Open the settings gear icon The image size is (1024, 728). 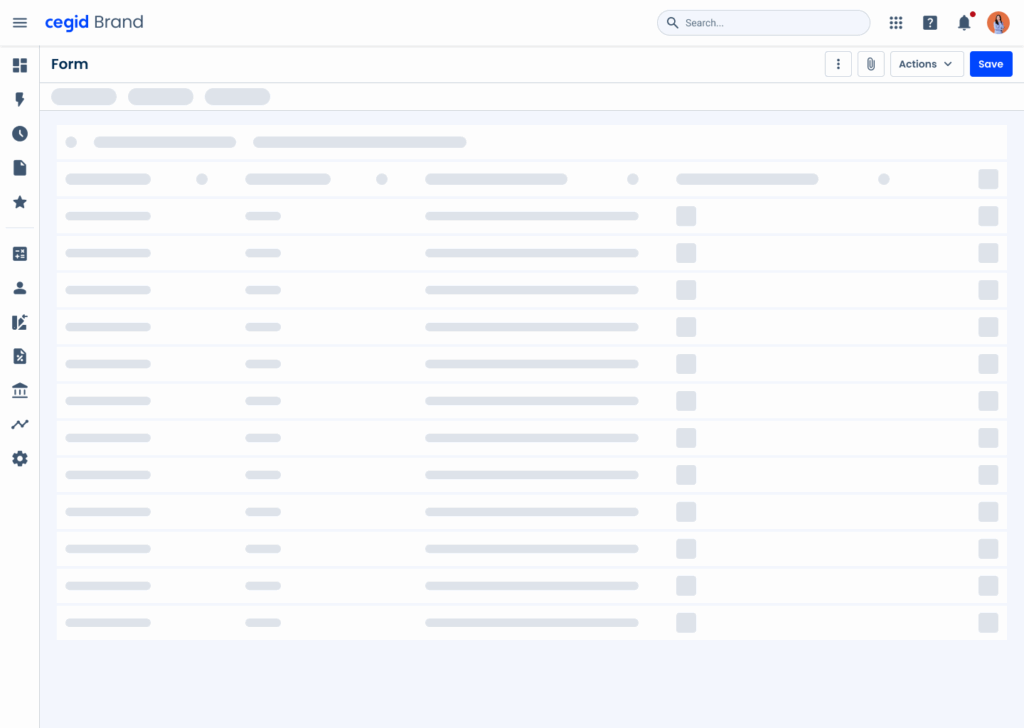(x=20, y=458)
